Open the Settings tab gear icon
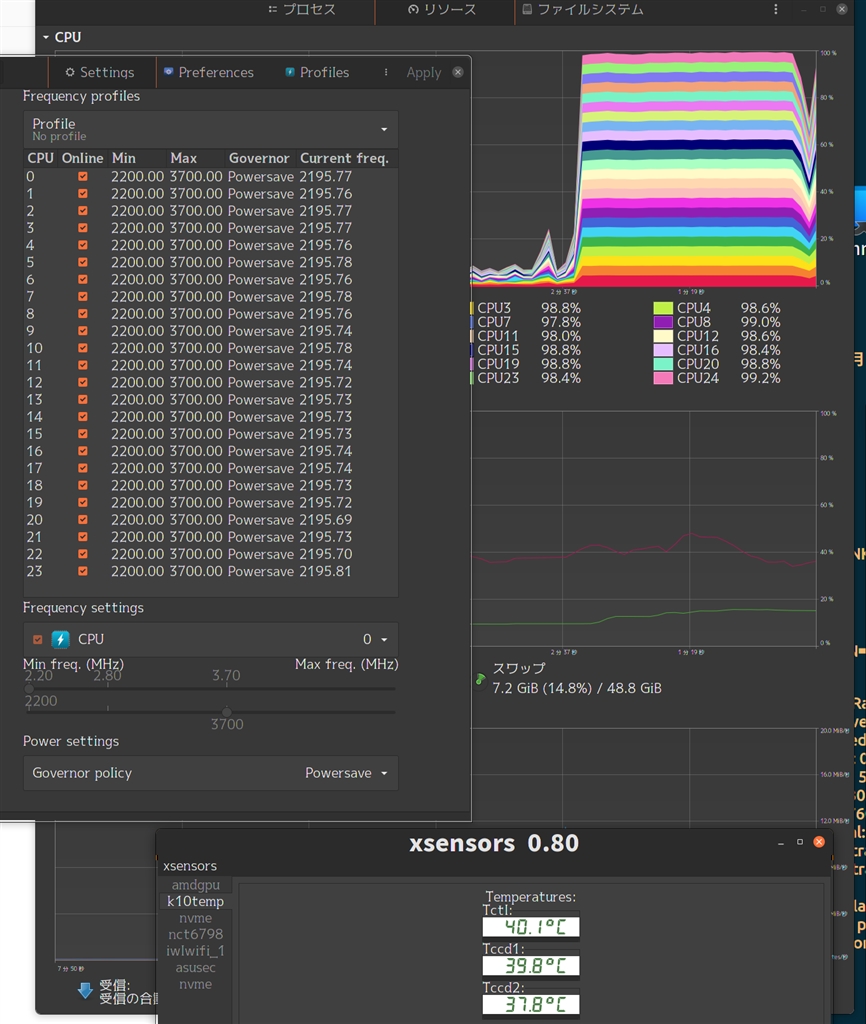 coord(70,73)
